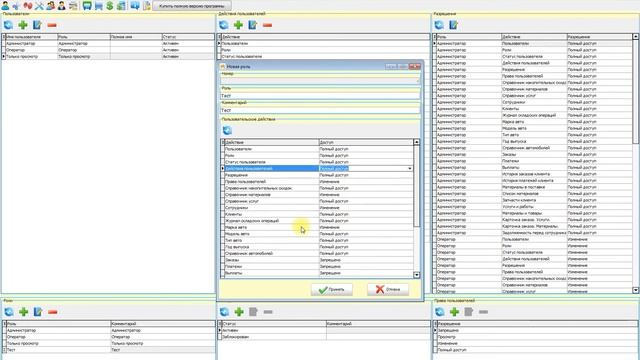Open the man in suit toolbar icon

coord(62,6)
